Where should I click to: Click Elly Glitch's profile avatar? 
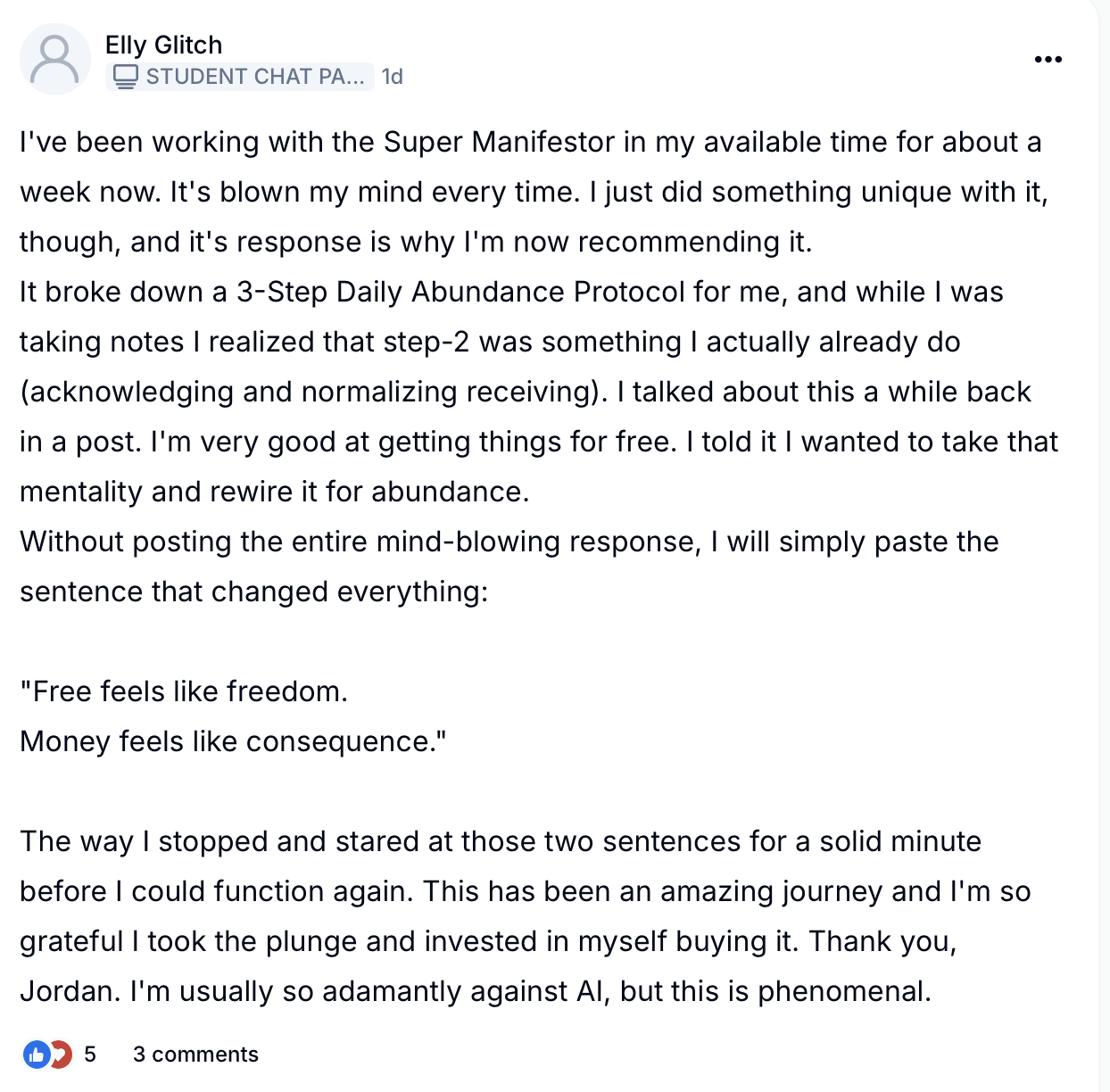[55, 59]
